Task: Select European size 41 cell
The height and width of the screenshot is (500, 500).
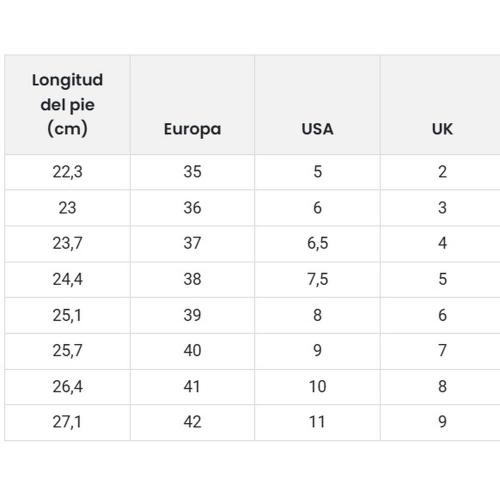Action: click(x=192, y=387)
